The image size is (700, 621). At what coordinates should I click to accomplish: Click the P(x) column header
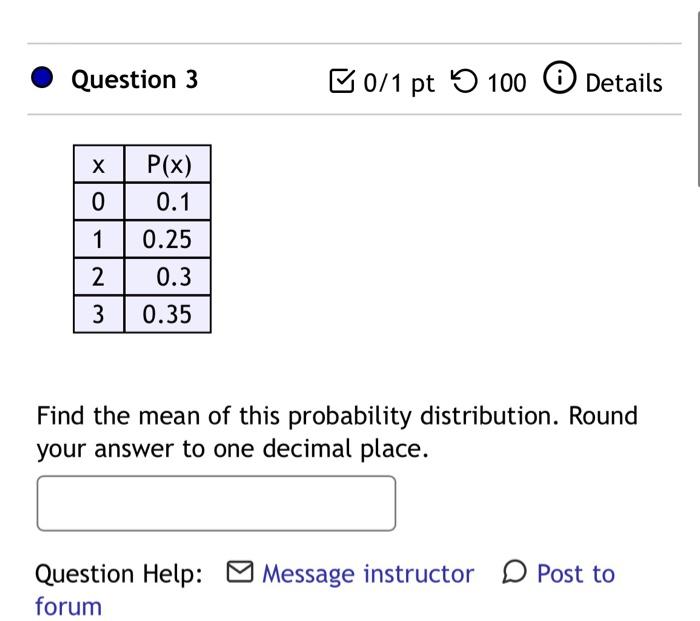click(168, 164)
